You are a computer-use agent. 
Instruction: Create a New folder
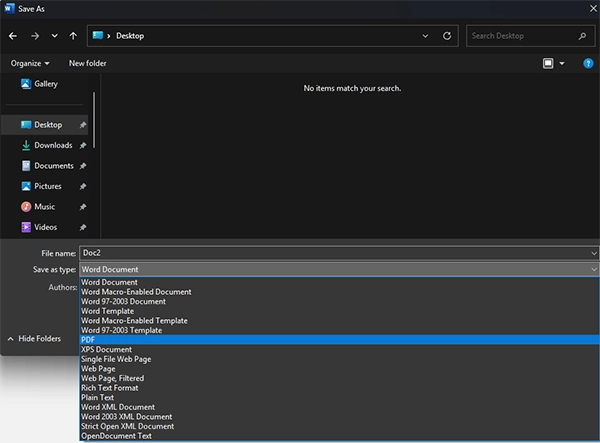pos(88,63)
